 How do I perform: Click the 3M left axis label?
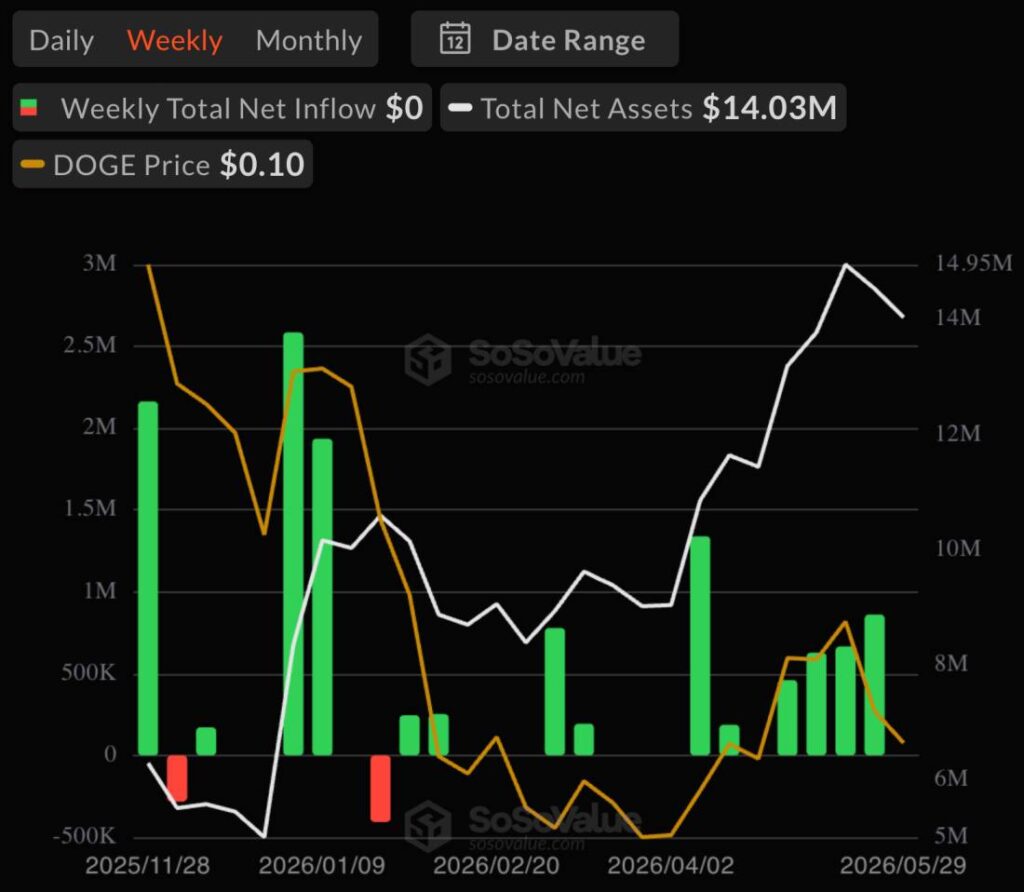click(x=99, y=263)
